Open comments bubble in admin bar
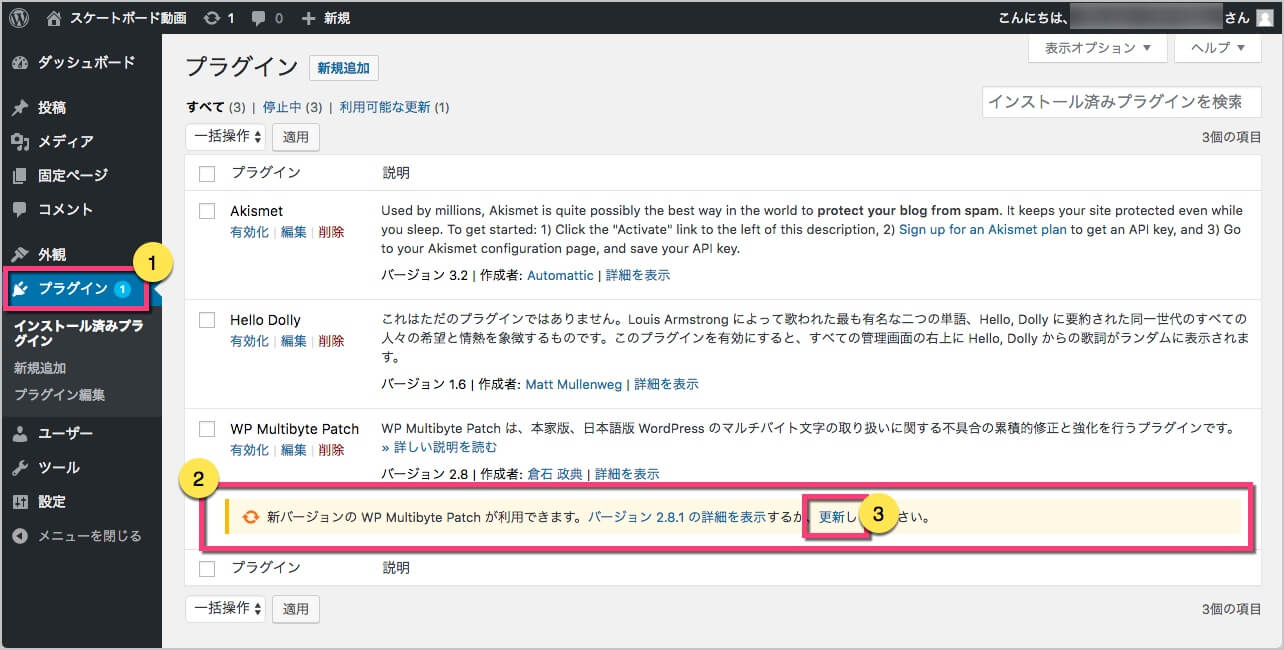Screen dimensions: 1284x650 pos(267,17)
